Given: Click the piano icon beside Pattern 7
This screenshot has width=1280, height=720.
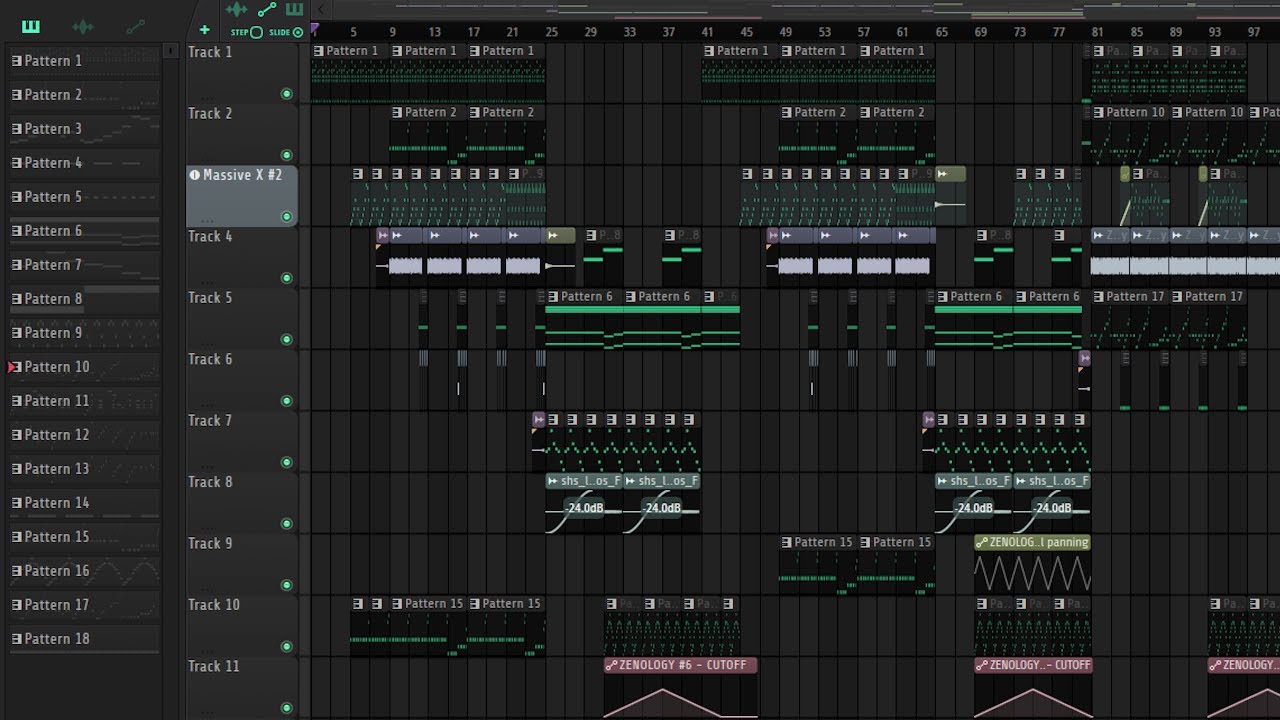Looking at the screenshot, I should (16, 265).
